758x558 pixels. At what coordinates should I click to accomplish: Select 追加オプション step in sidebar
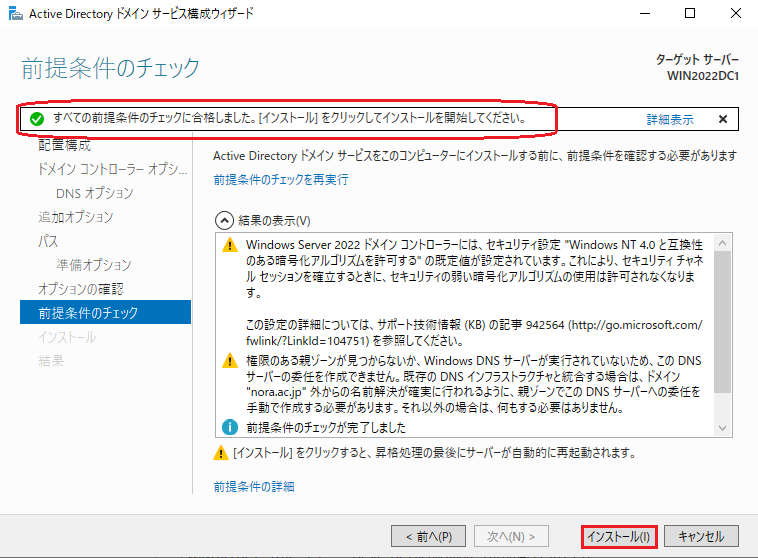pyautogui.click(x=75, y=217)
